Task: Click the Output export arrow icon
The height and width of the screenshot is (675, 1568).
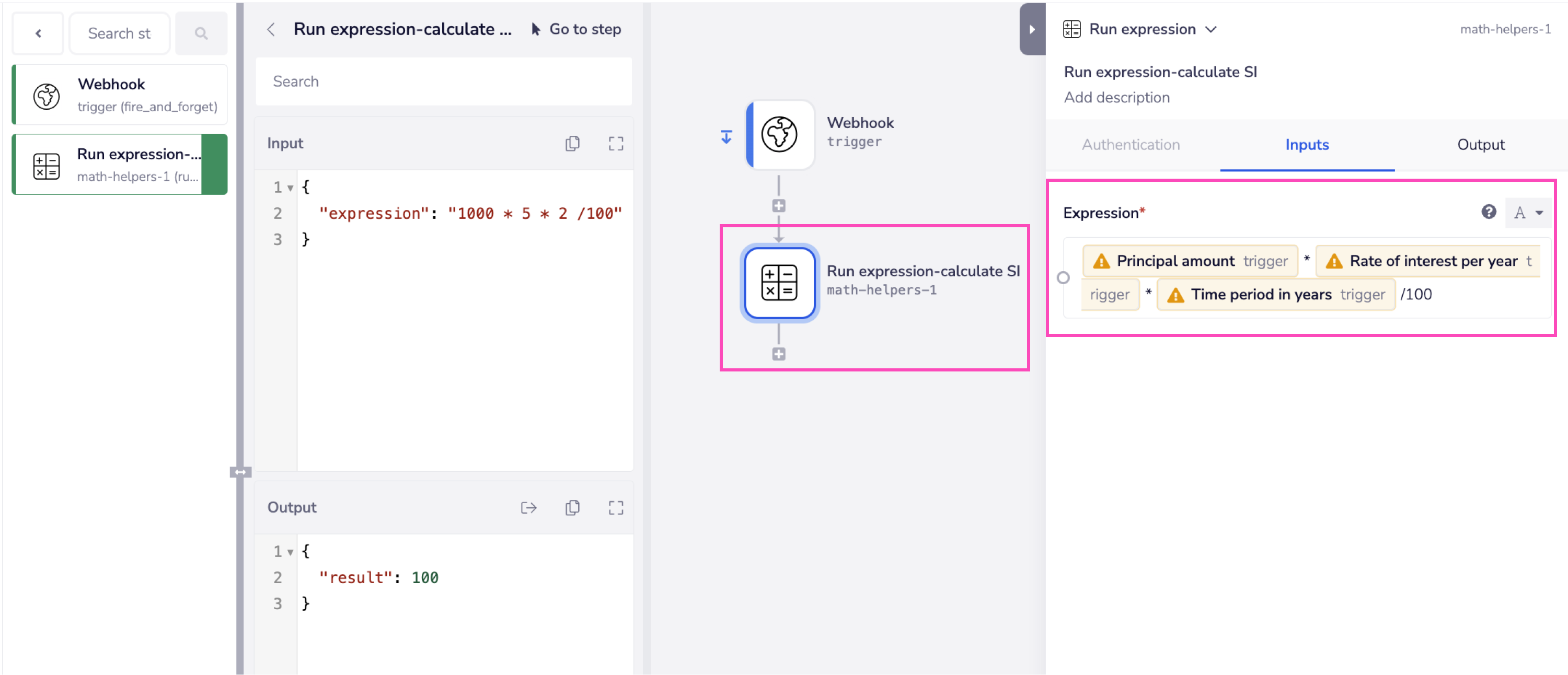Action: point(528,508)
